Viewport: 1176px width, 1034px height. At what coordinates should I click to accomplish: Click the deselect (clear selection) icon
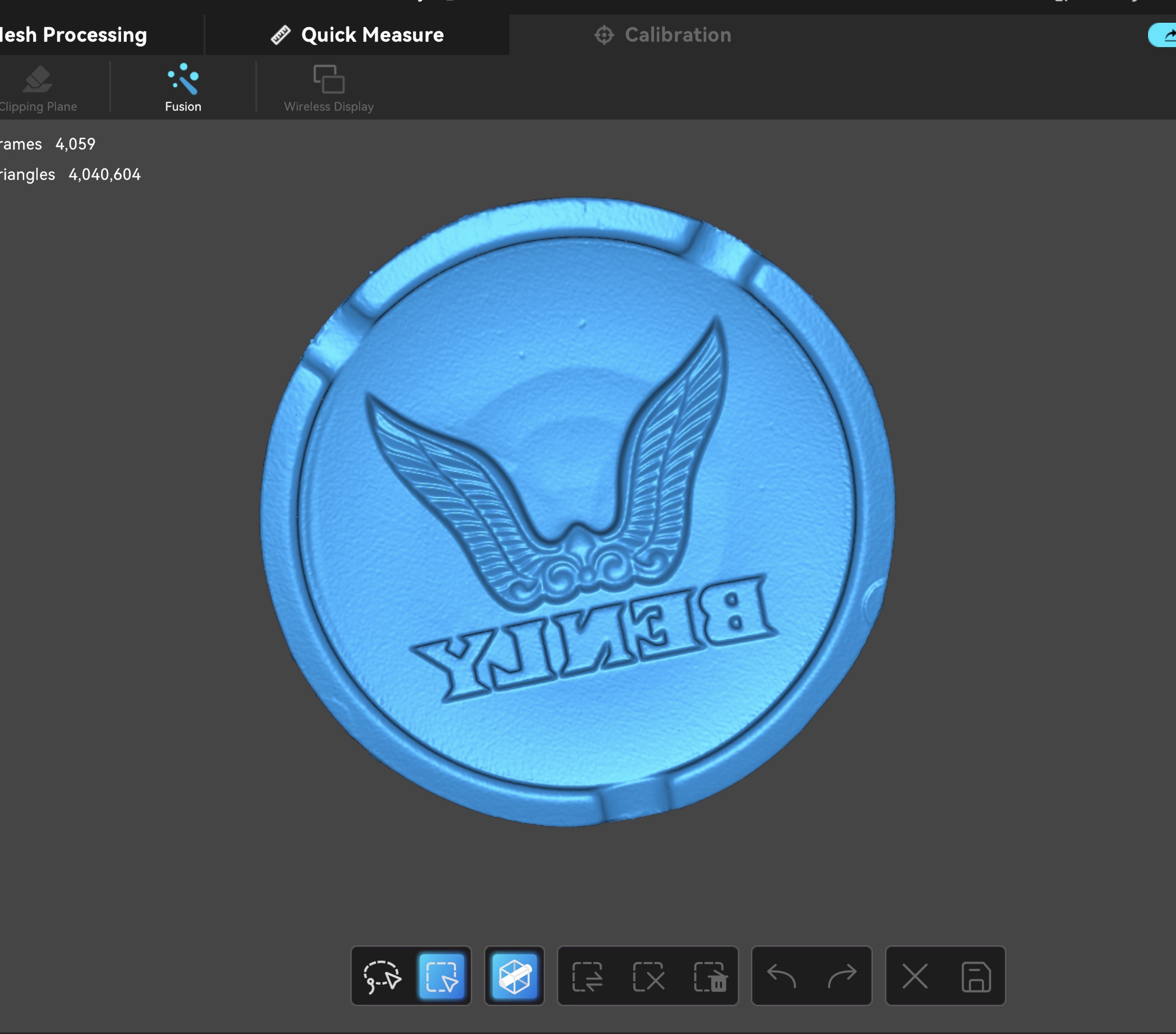point(649,977)
